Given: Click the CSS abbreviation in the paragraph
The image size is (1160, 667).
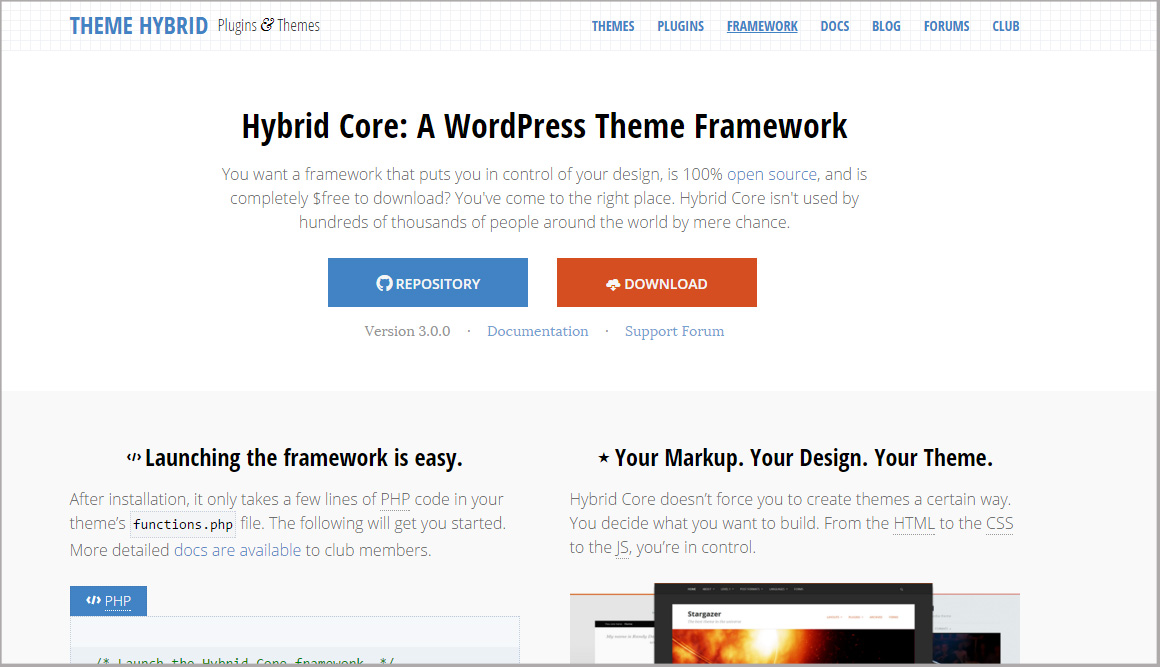Looking at the screenshot, I should (999, 524).
